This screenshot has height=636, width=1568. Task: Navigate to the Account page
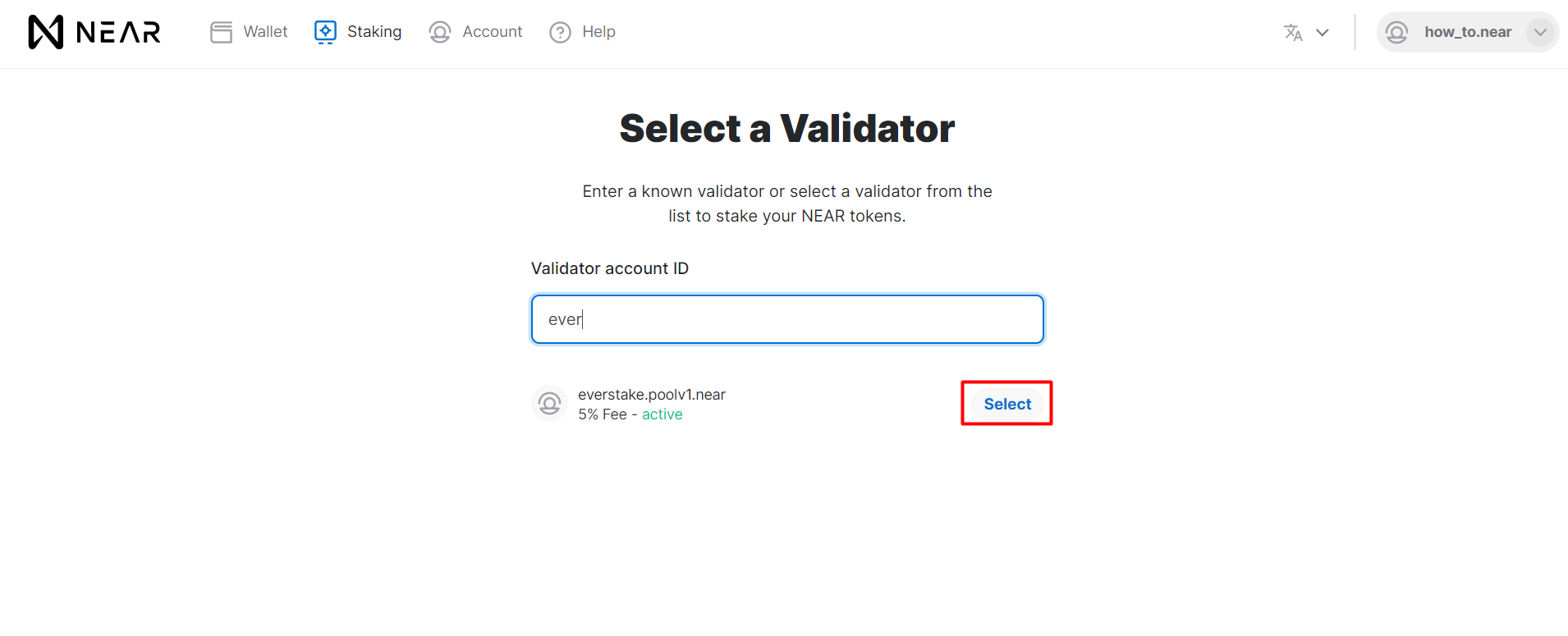click(x=492, y=31)
